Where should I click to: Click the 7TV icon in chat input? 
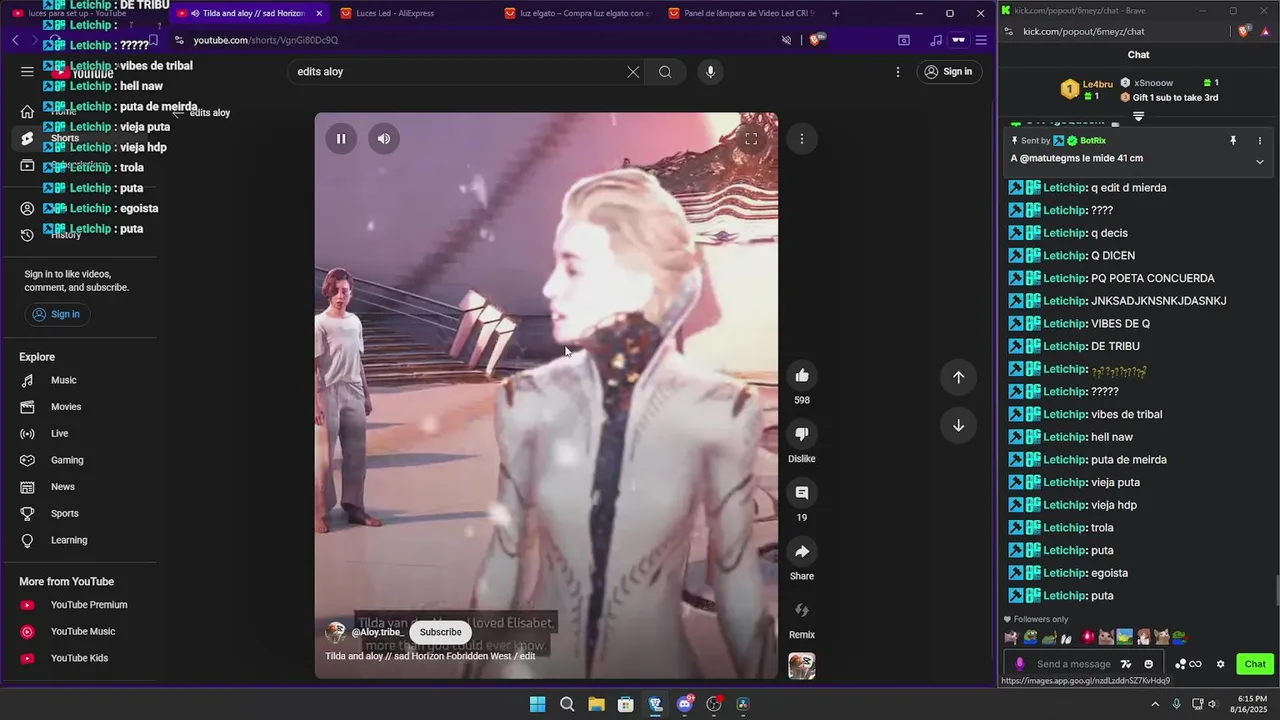[1126, 664]
